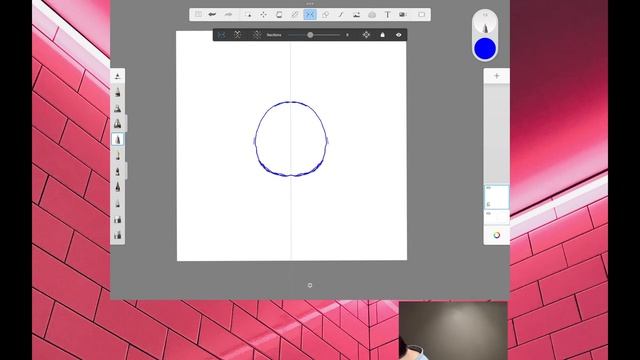Viewport: 640px width, 360px height.
Task: Select the thin pencil brush below the highlighted brush
Action: point(118,156)
